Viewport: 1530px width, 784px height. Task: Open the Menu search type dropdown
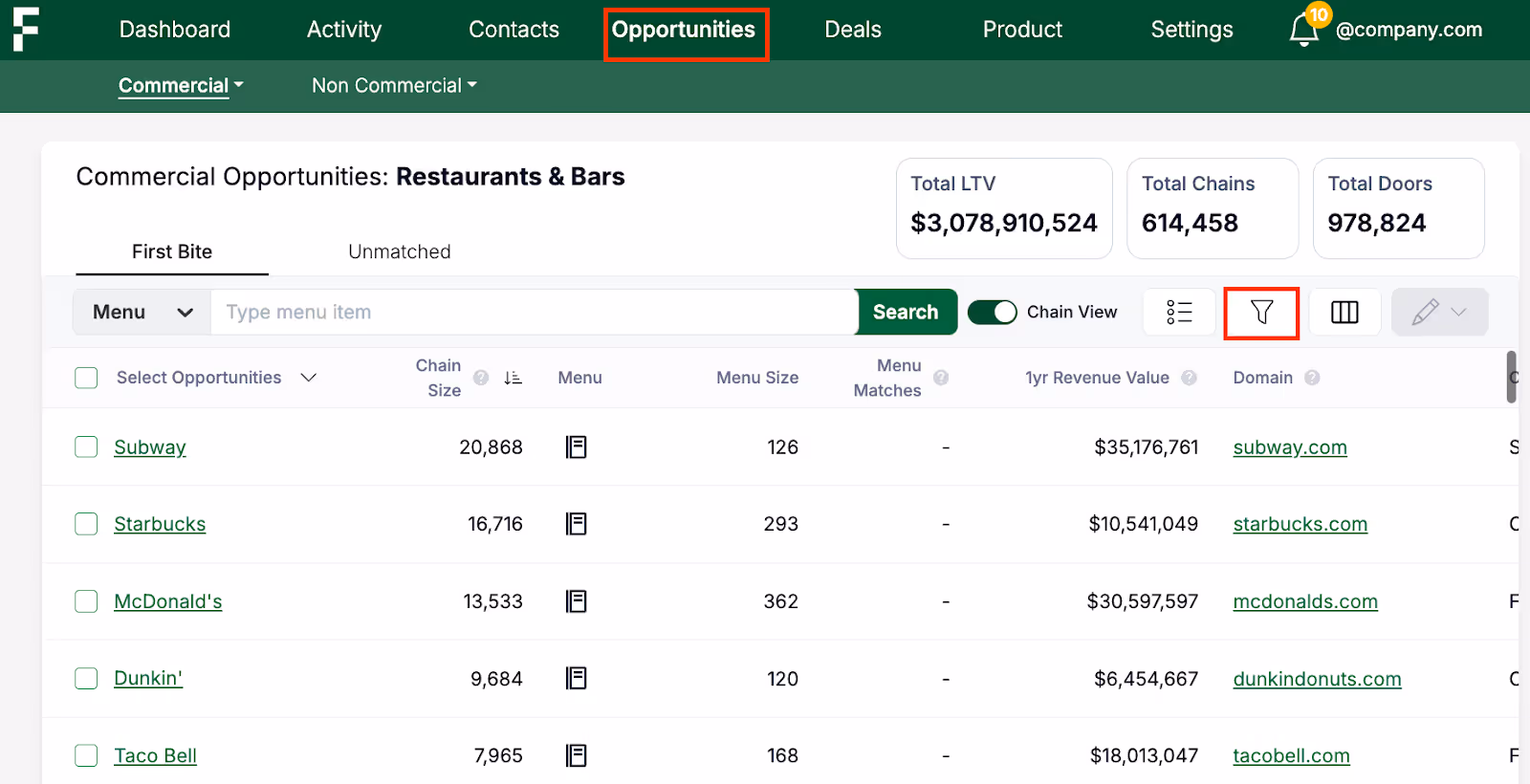pyautogui.click(x=142, y=312)
